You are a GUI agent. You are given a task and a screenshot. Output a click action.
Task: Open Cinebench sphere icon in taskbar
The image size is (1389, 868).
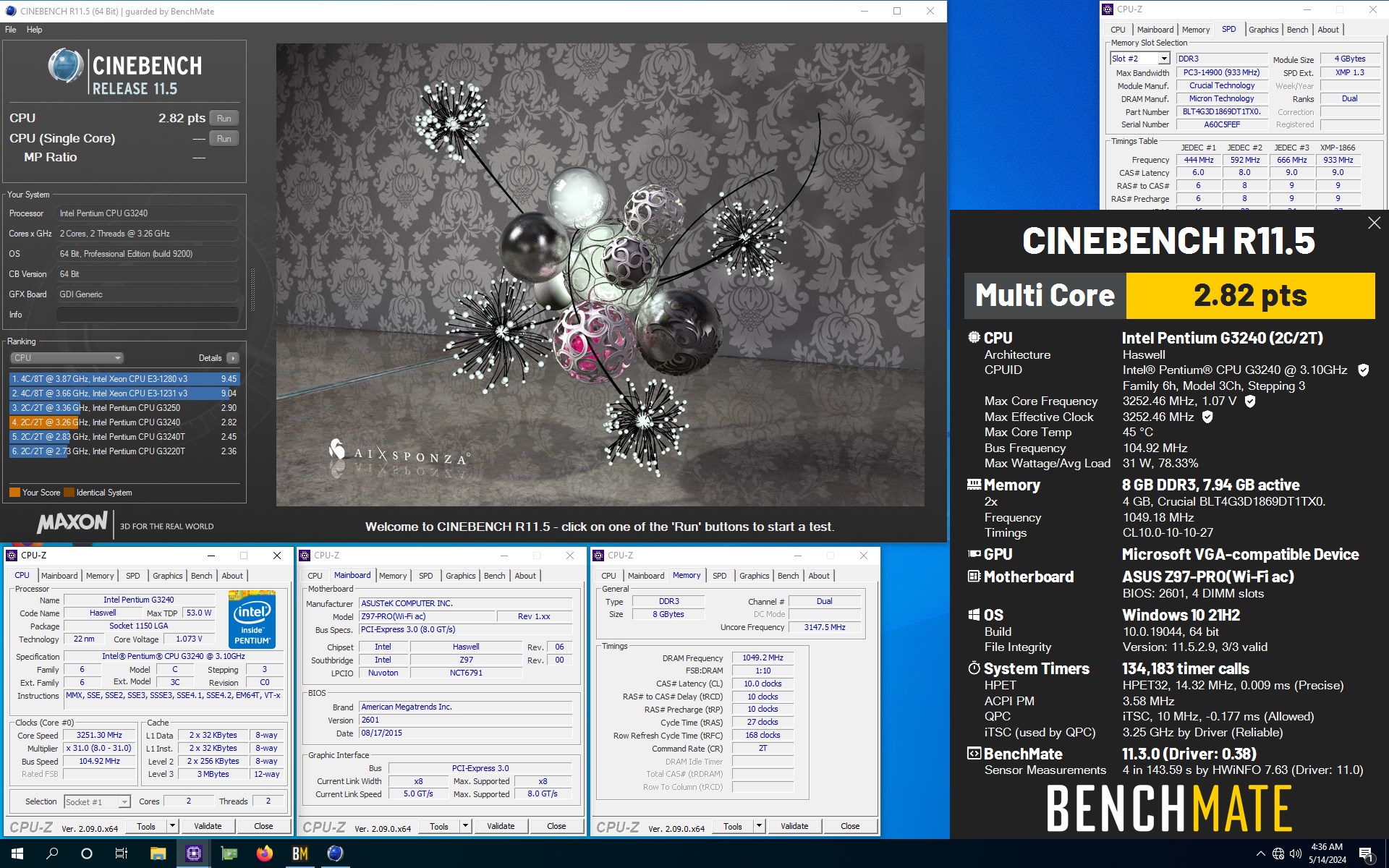[x=335, y=854]
